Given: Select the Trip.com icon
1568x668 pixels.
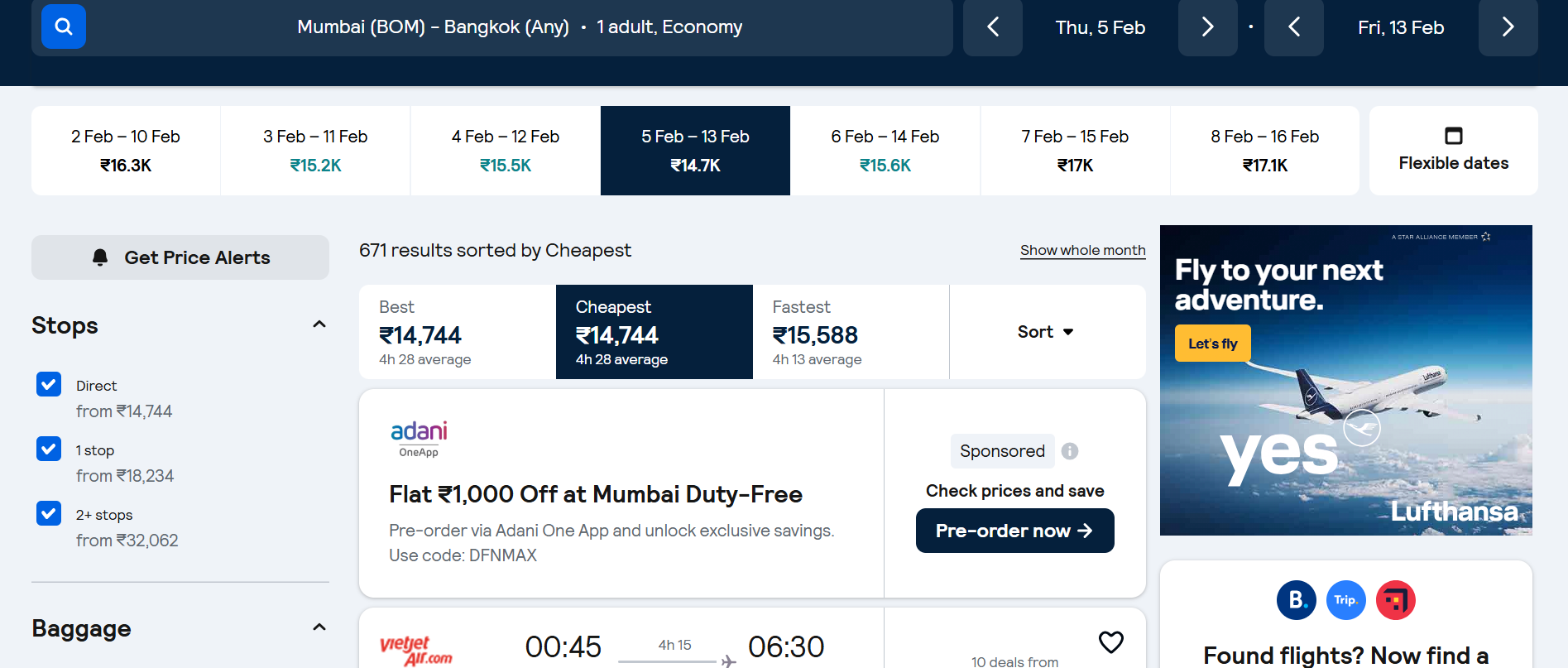Looking at the screenshot, I should click(1346, 600).
